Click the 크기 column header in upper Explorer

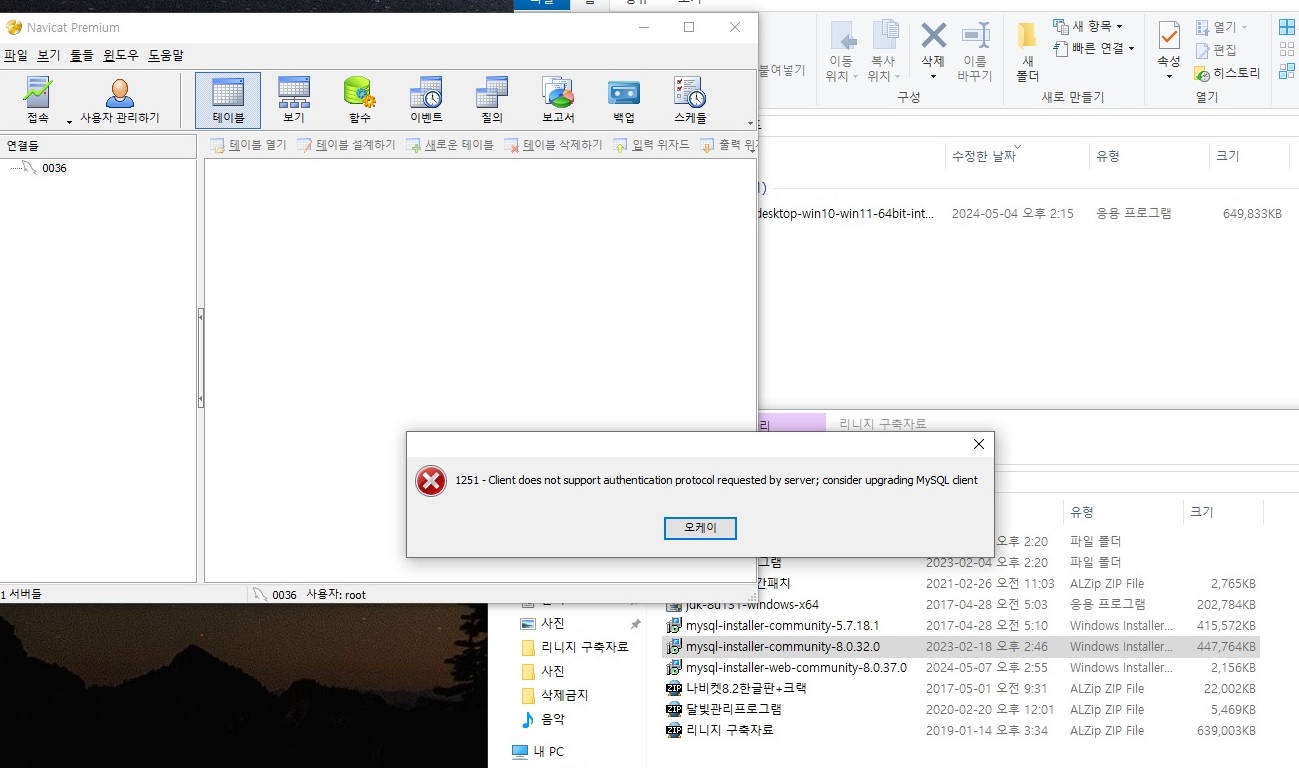1227,156
